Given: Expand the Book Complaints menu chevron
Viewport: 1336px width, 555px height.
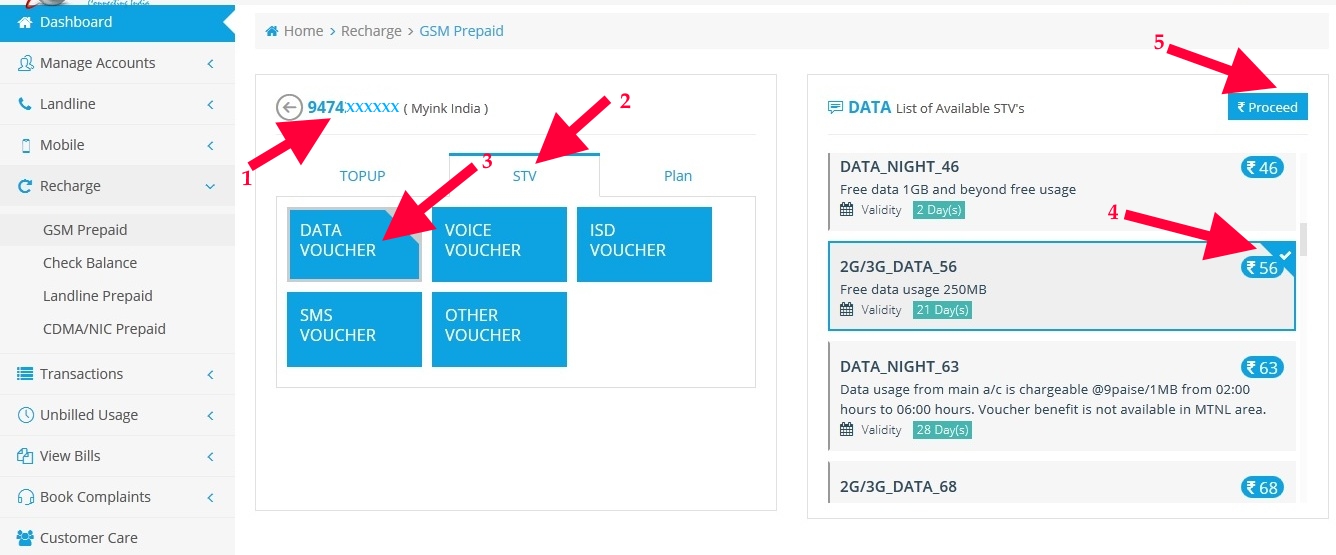Looking at the screenshot, I should (210, 497).
